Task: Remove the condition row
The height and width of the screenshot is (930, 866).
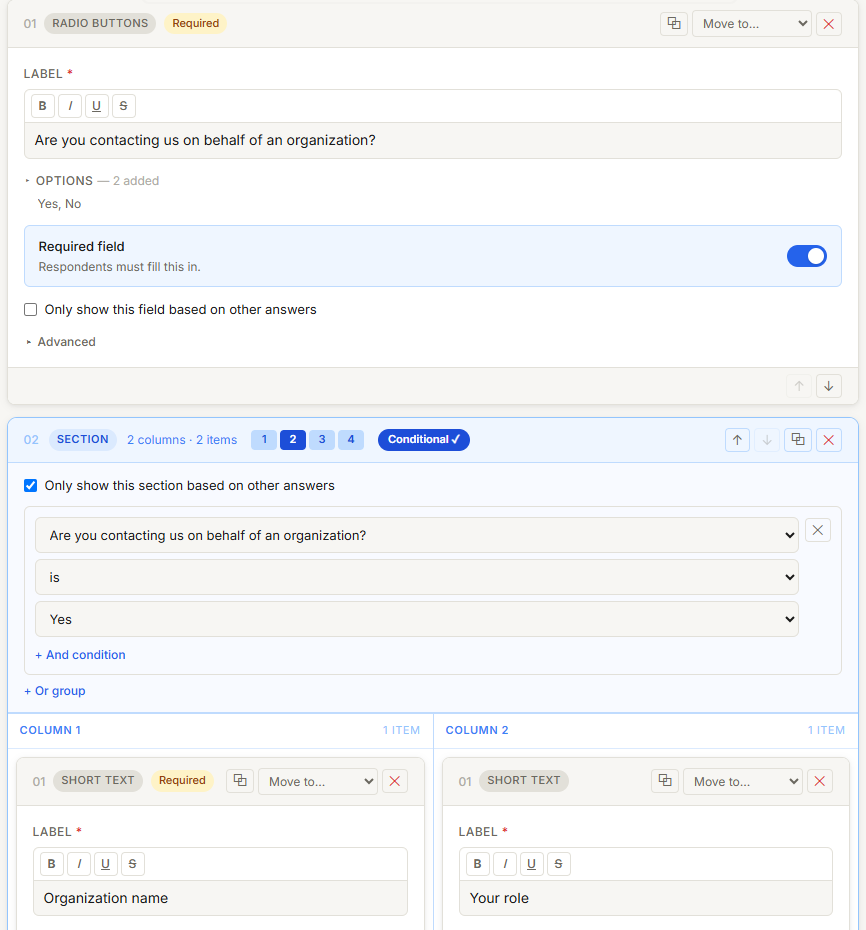Action: 817,530
